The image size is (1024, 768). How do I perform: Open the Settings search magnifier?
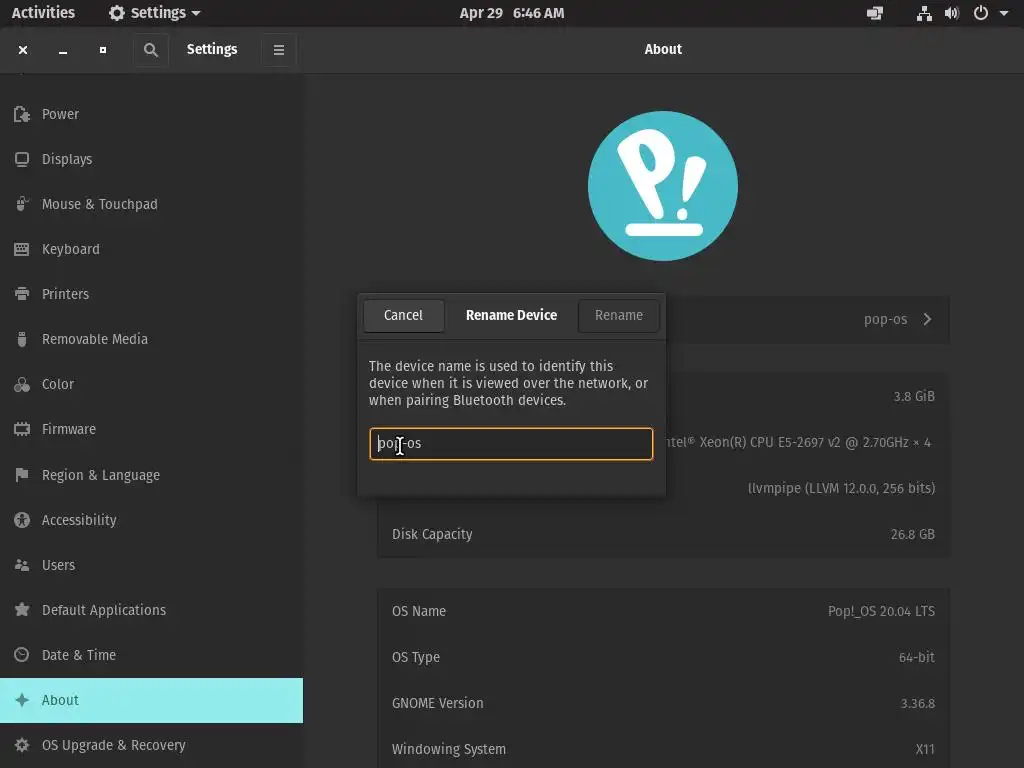click(151, 50)
